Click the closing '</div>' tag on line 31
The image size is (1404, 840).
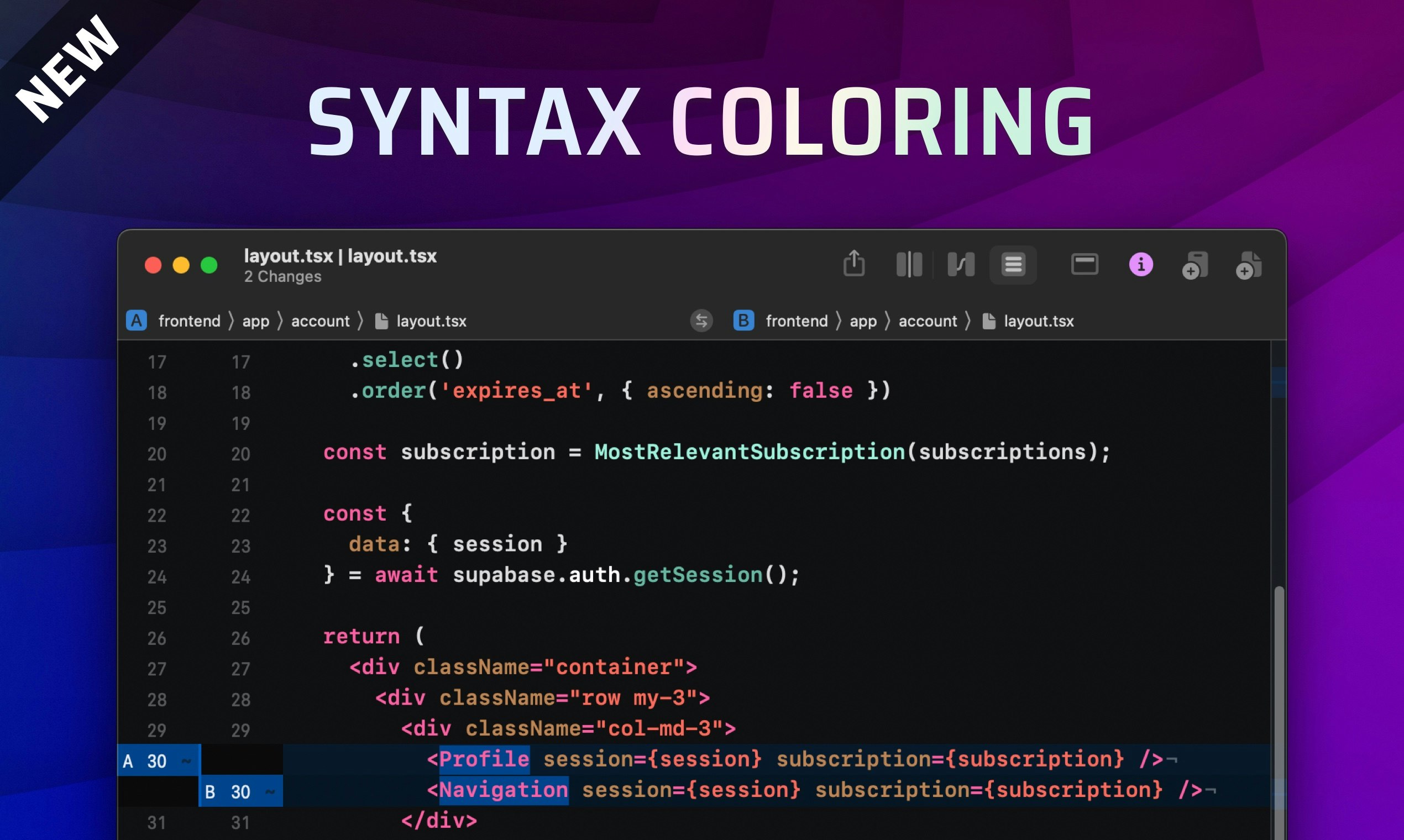tap(439, 820)
